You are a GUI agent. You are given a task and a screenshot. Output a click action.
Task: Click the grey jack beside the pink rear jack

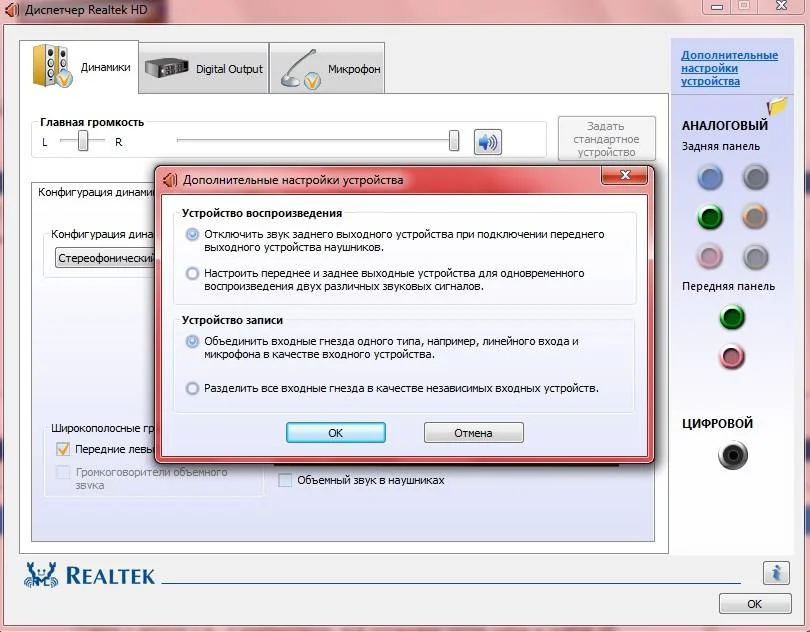755,257
